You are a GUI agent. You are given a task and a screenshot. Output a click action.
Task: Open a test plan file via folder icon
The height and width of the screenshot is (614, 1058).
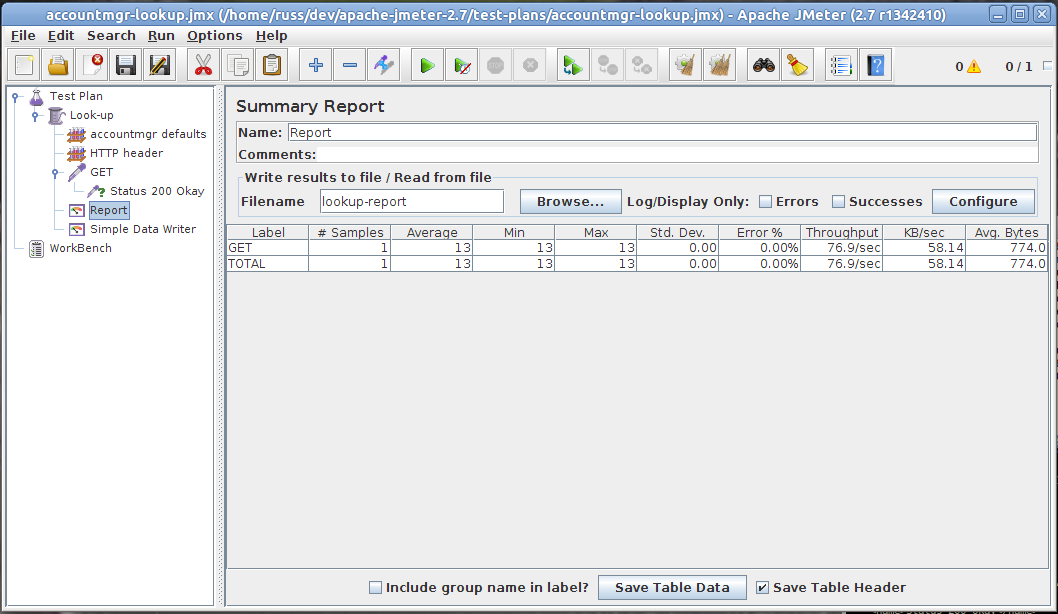(x=58, y=65)
